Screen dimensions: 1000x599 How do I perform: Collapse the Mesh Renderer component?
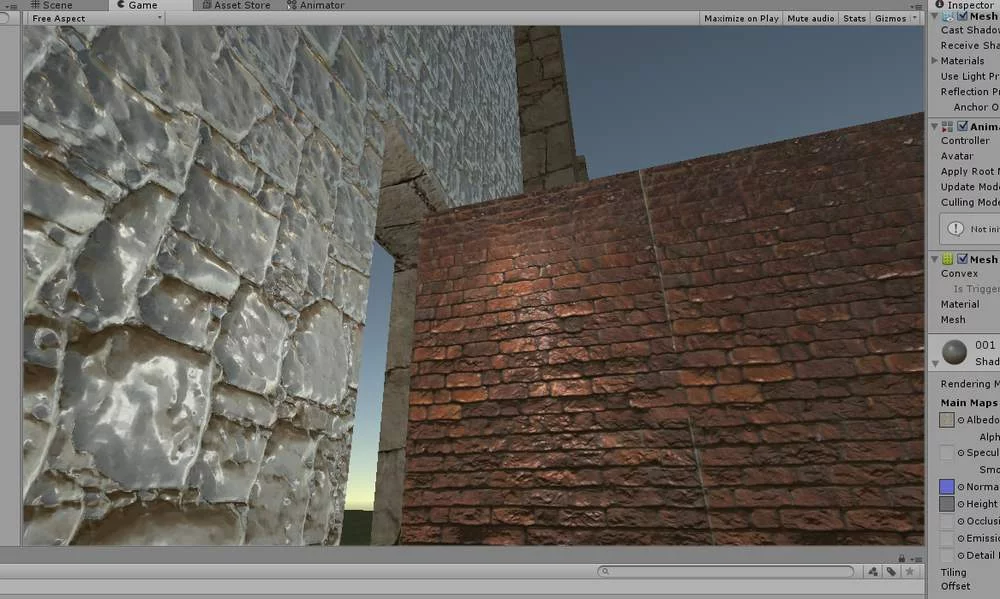click(934, 15)
